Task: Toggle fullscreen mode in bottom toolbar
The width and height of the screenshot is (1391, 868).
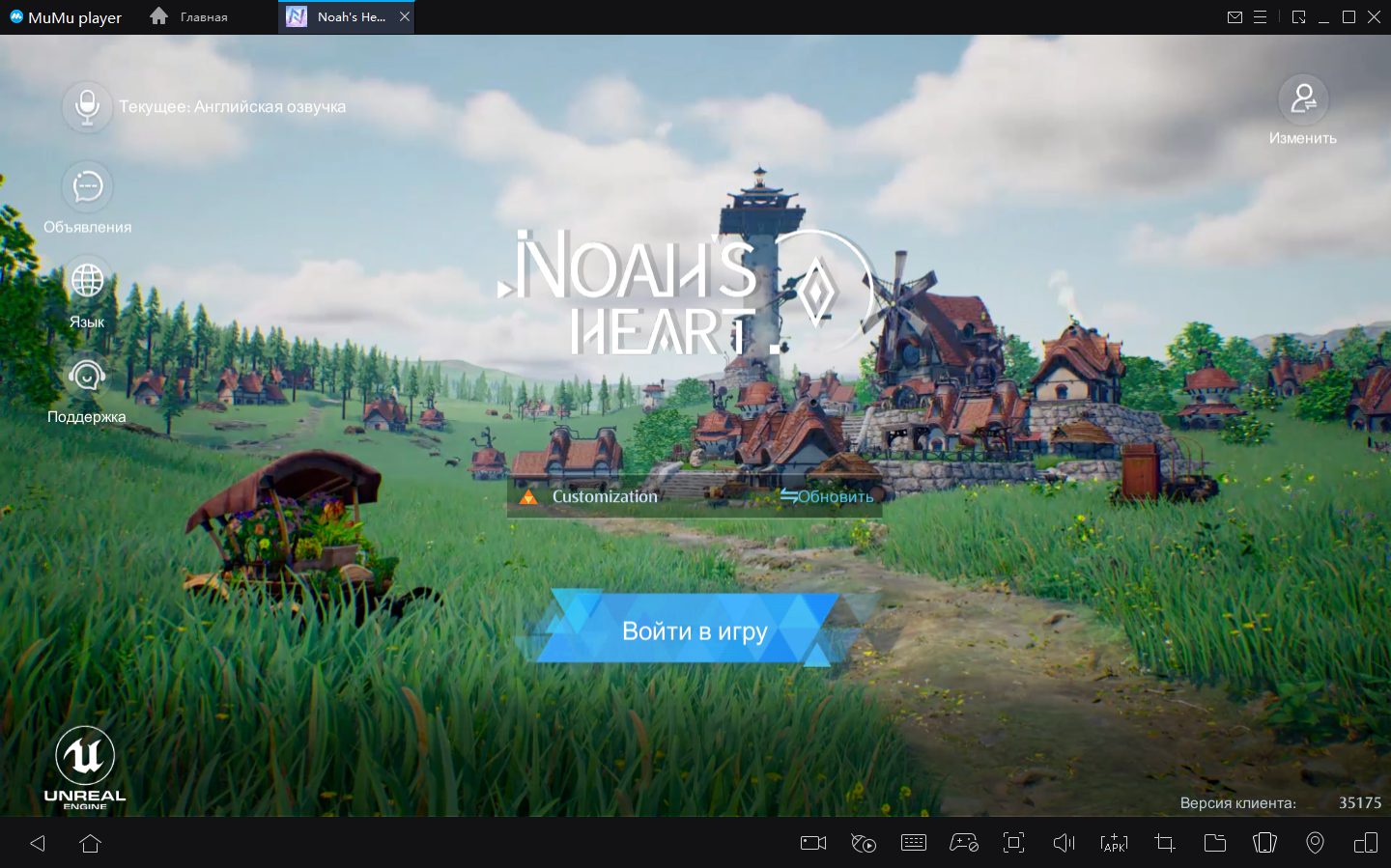Action: [1013, 843]
